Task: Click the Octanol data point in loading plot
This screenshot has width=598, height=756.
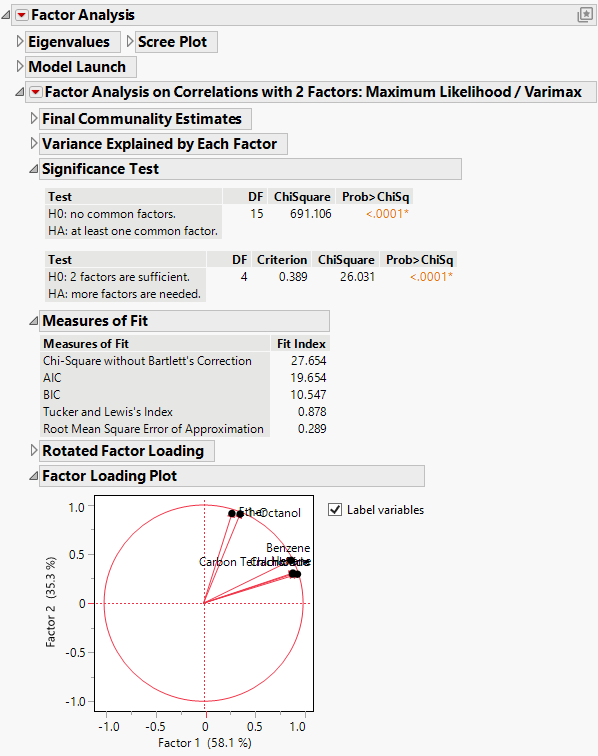Action: click(x=240, y=513)
